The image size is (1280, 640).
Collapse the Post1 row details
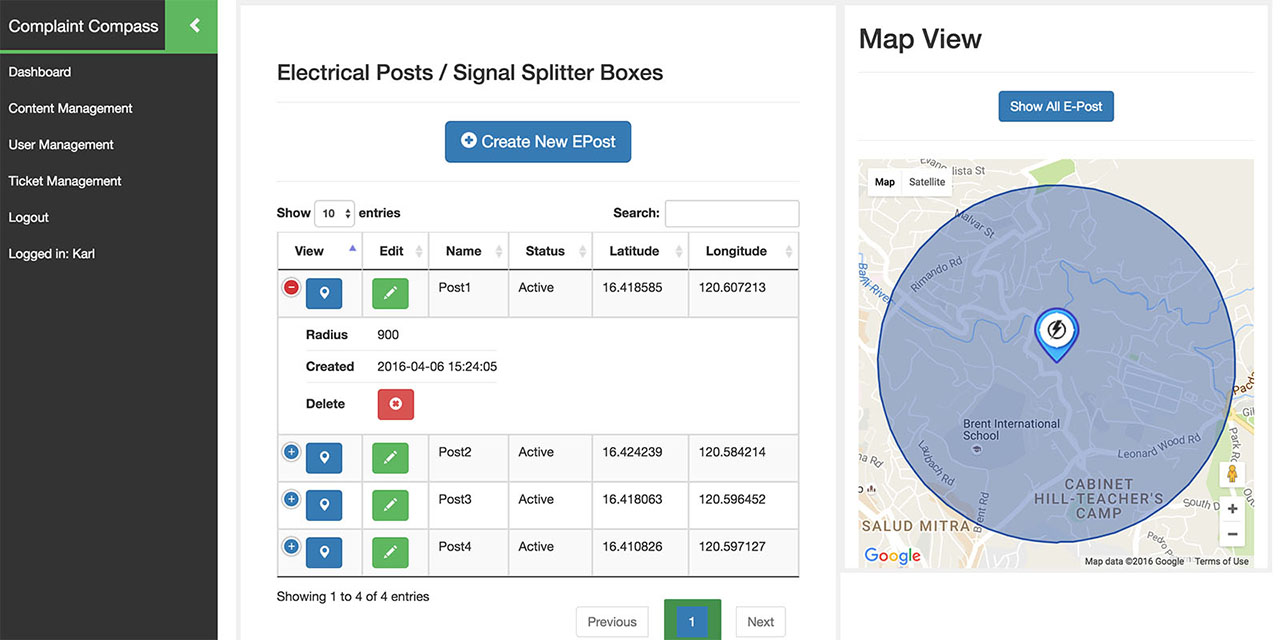click(291, 287)
